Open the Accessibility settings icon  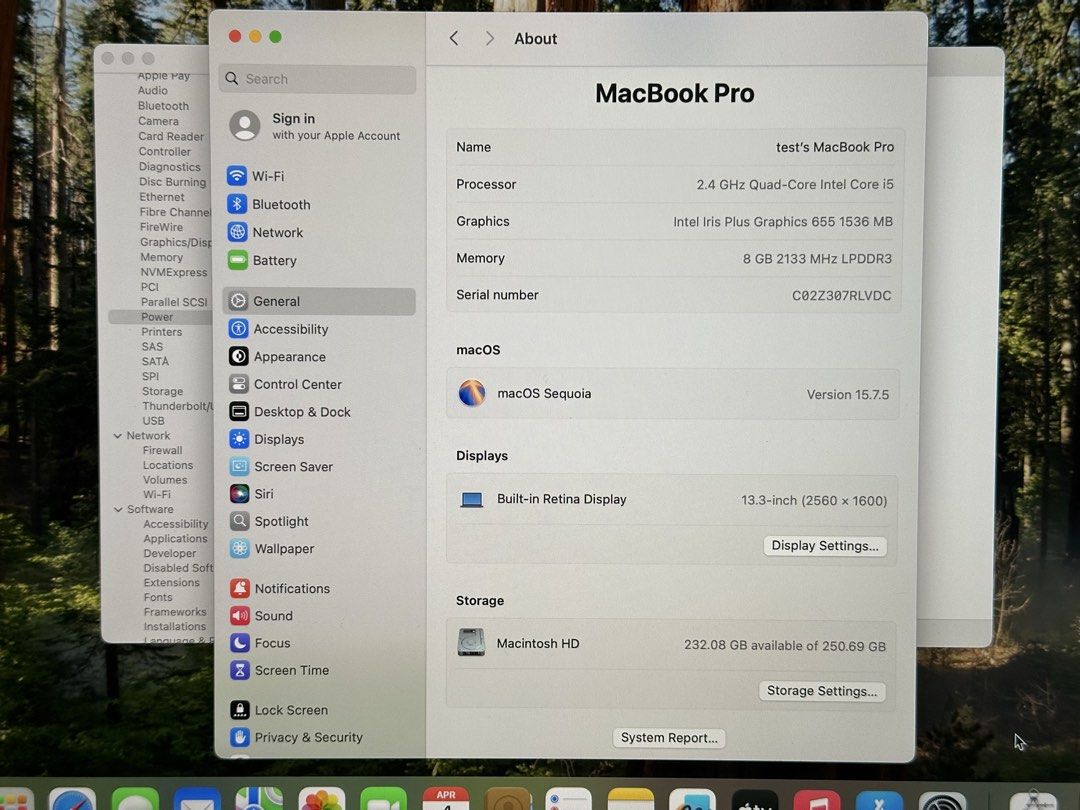click(238, 329)
